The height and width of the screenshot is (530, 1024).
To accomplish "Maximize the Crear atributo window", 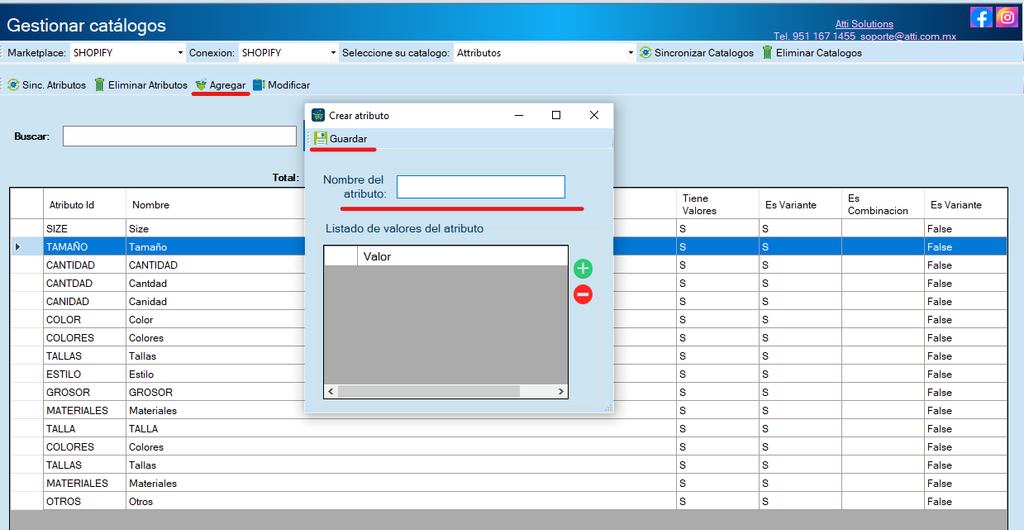I will click(556, 115).
